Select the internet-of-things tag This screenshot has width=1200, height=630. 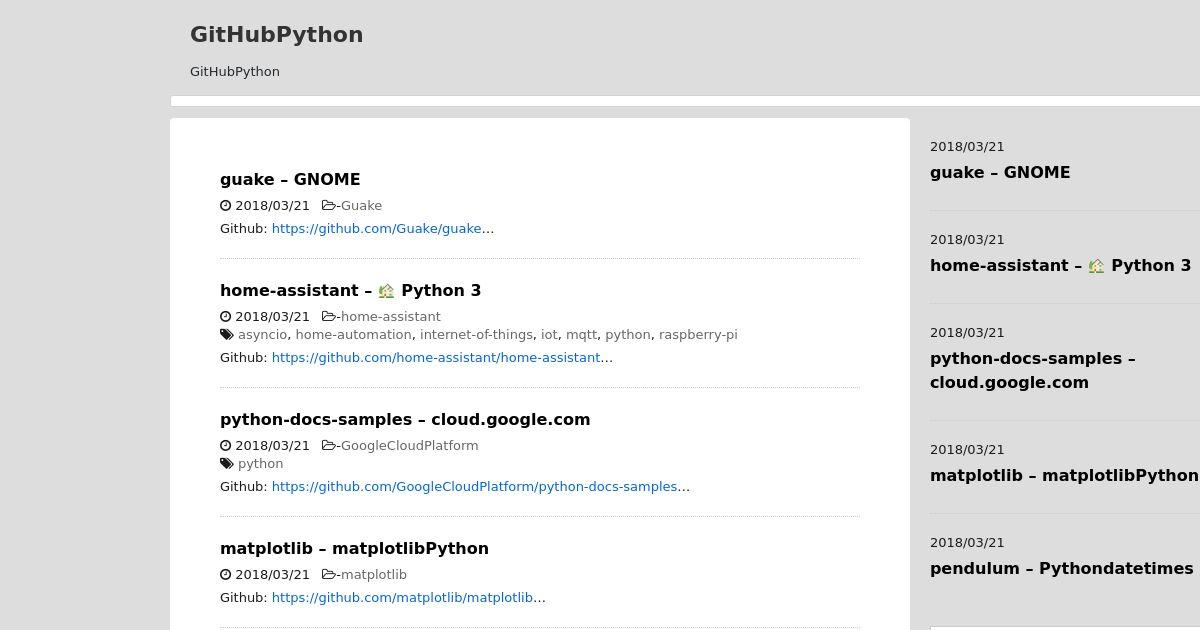click(x=476, y=335)
